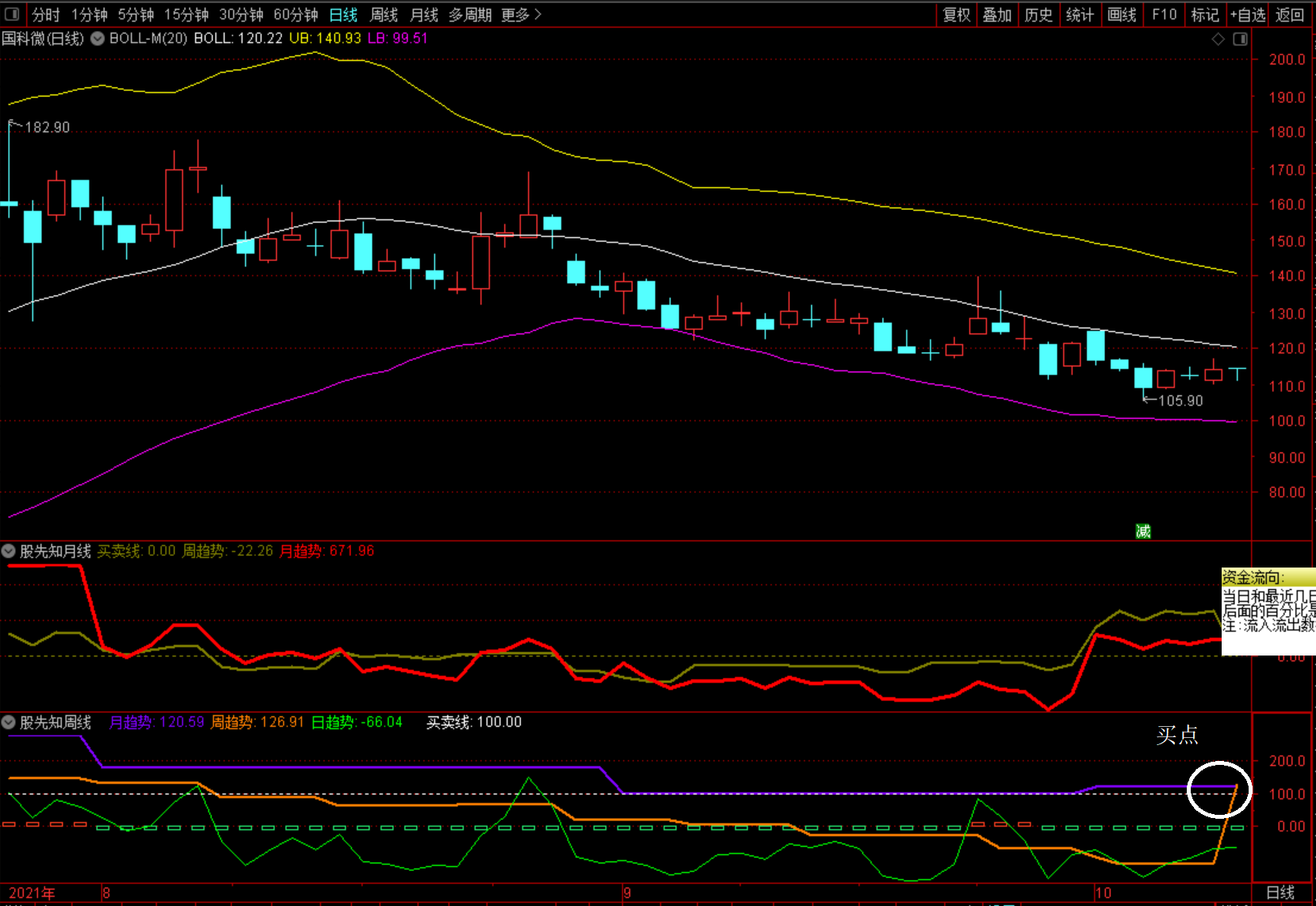The height and width of the screenshot is (906, 1316).
Task: Select the 日线 daily period
Action: (x=343, y=14)
